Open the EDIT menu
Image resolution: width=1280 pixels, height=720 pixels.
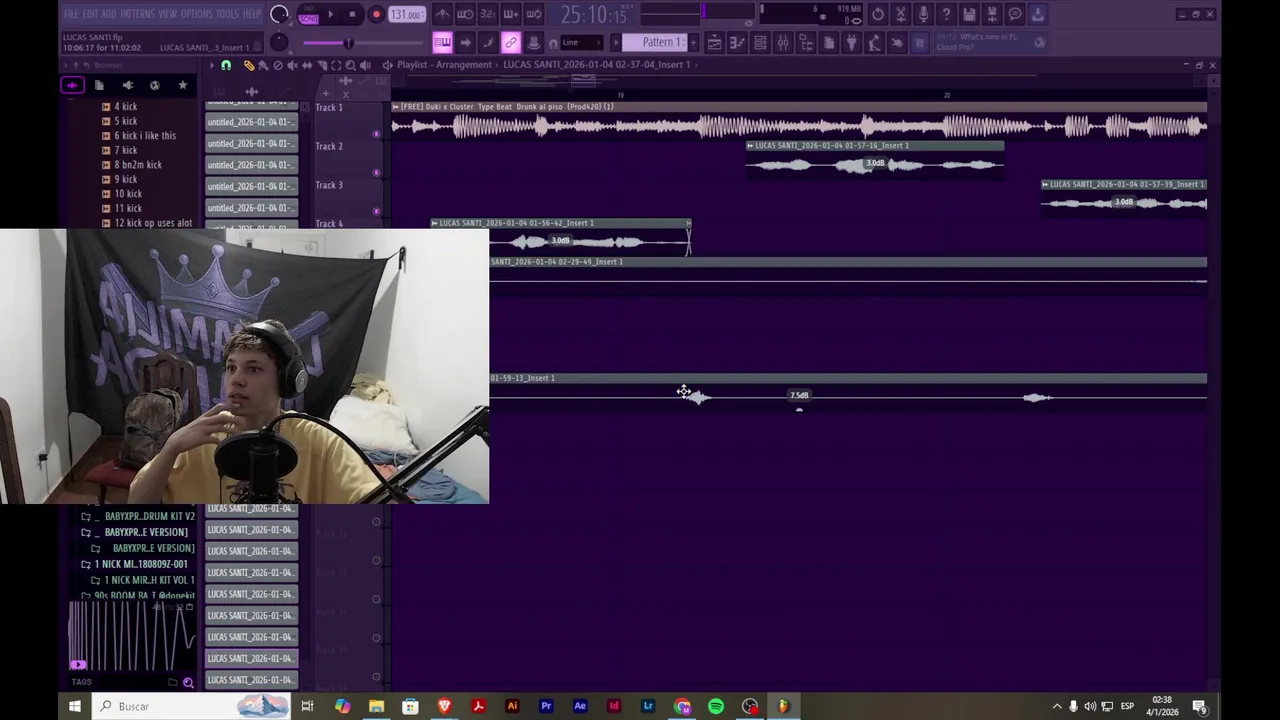pyautogui.click(x=90, y=14)
